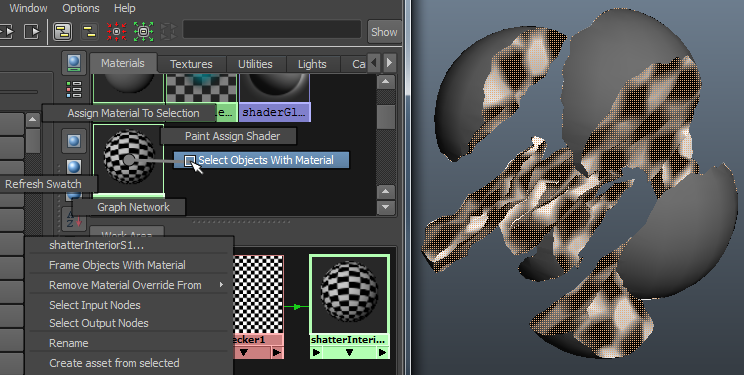Viewport: 744px width, 375px height.
Task: Choose Assign Material To Selection
Action: pyautogui.click(x=129, y=113)
